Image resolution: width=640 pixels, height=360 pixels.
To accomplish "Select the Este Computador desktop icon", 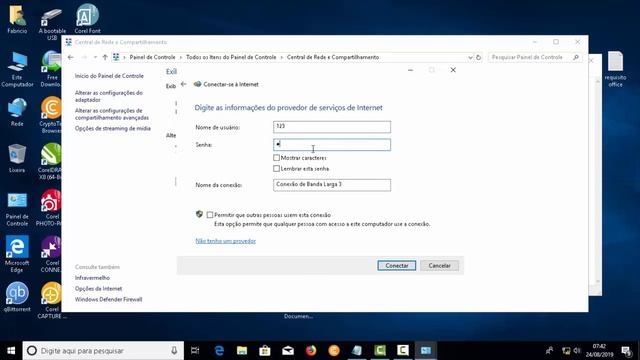I will [17, 69].
